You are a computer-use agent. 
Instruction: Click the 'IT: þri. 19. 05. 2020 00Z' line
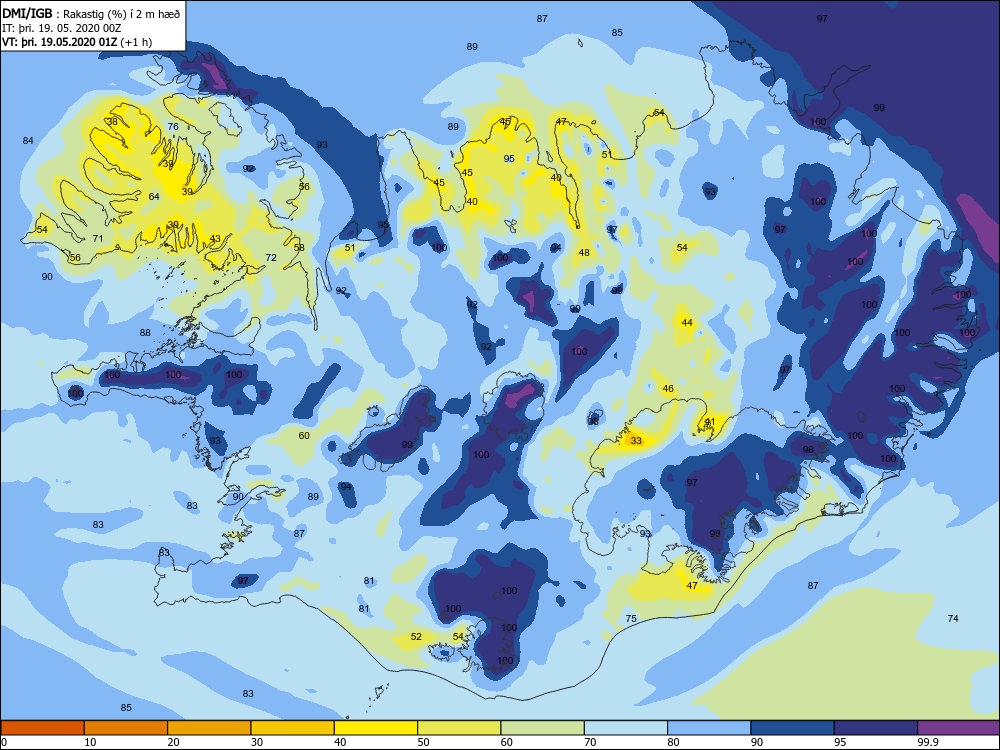[62, 28]
